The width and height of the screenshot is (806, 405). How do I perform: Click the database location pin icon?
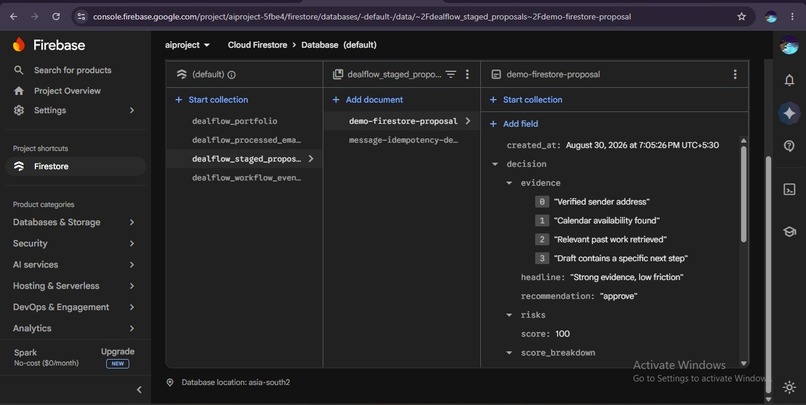tap(170, 382)
